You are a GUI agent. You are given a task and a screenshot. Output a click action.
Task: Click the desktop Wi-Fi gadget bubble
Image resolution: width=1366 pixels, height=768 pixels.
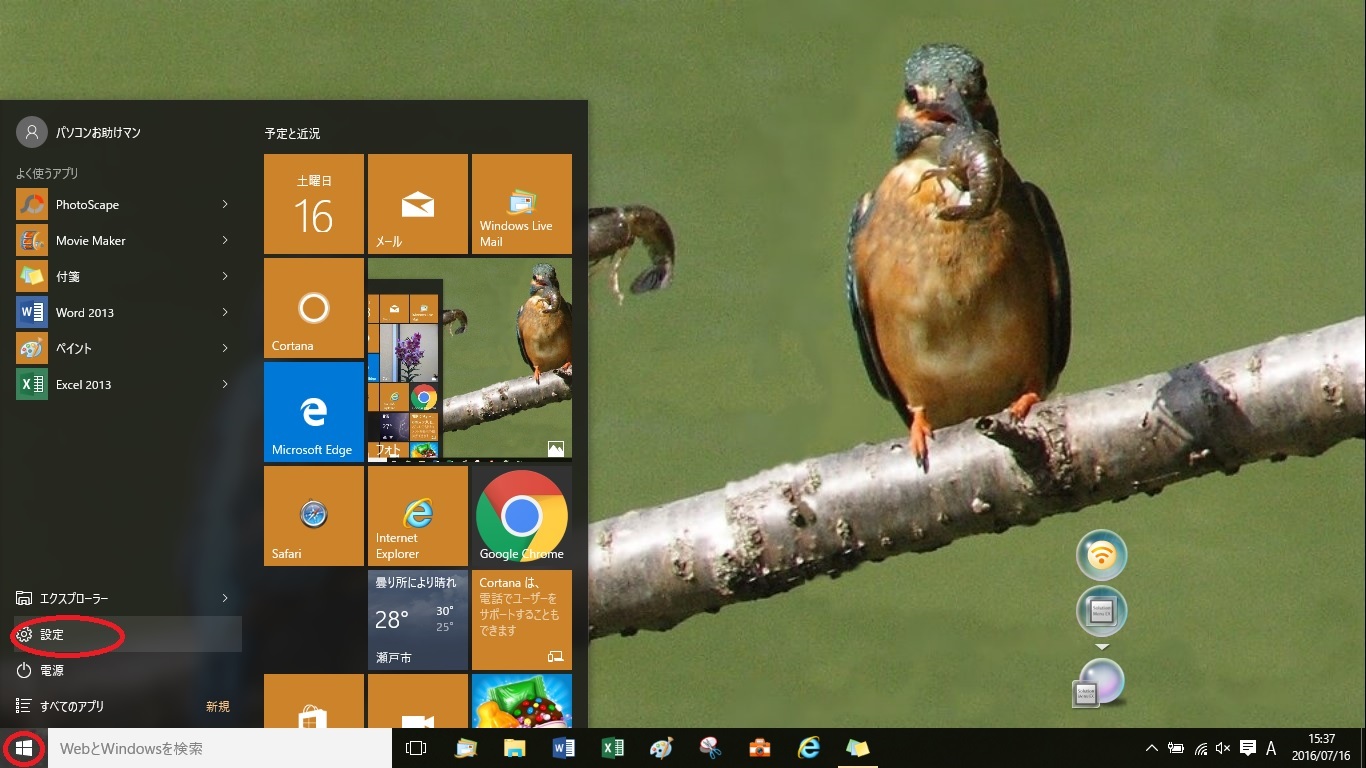pos(1101,555)
